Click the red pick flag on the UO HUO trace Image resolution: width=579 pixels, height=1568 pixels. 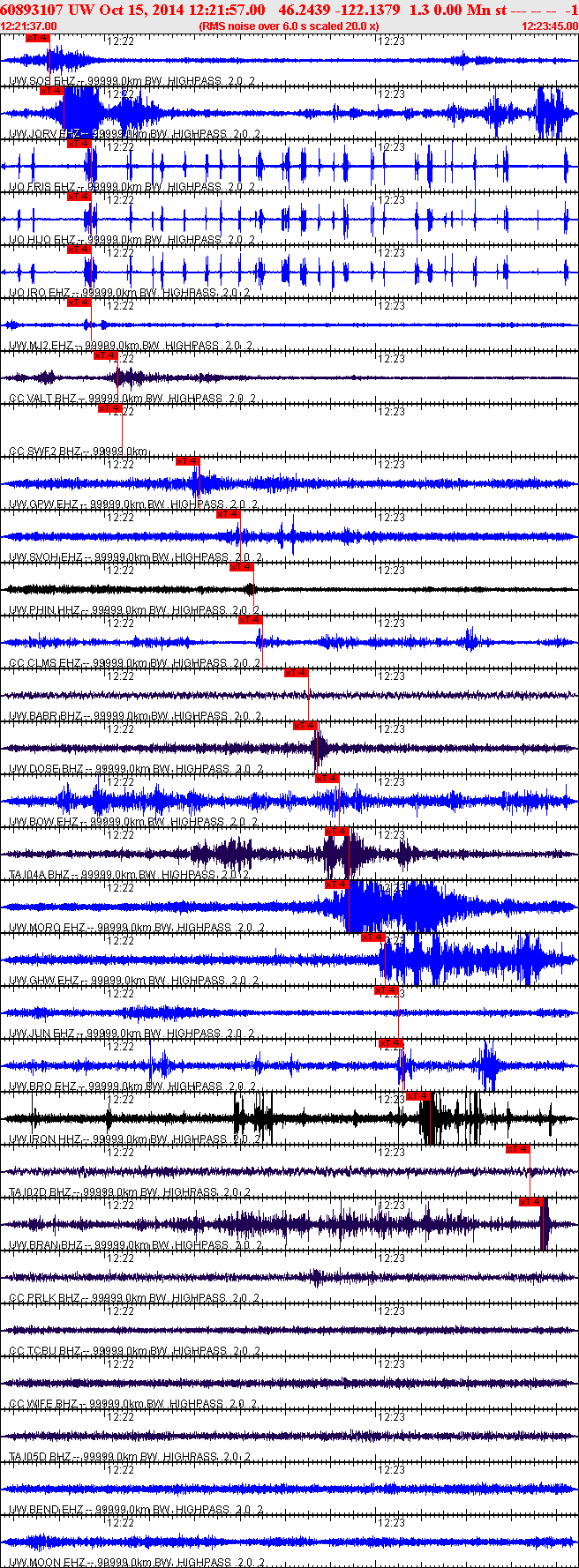(x=79, y=197)
